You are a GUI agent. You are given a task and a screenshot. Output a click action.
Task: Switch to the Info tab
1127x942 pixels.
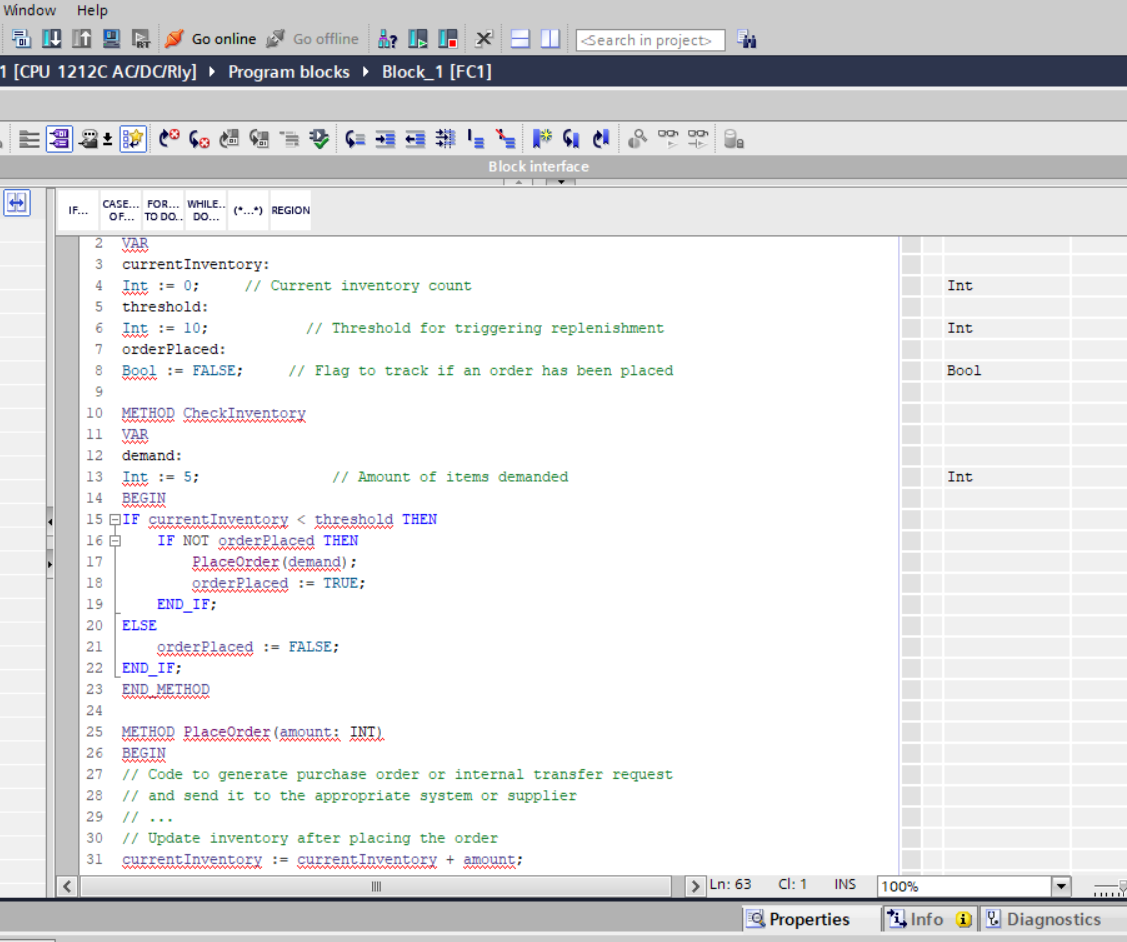928,919
